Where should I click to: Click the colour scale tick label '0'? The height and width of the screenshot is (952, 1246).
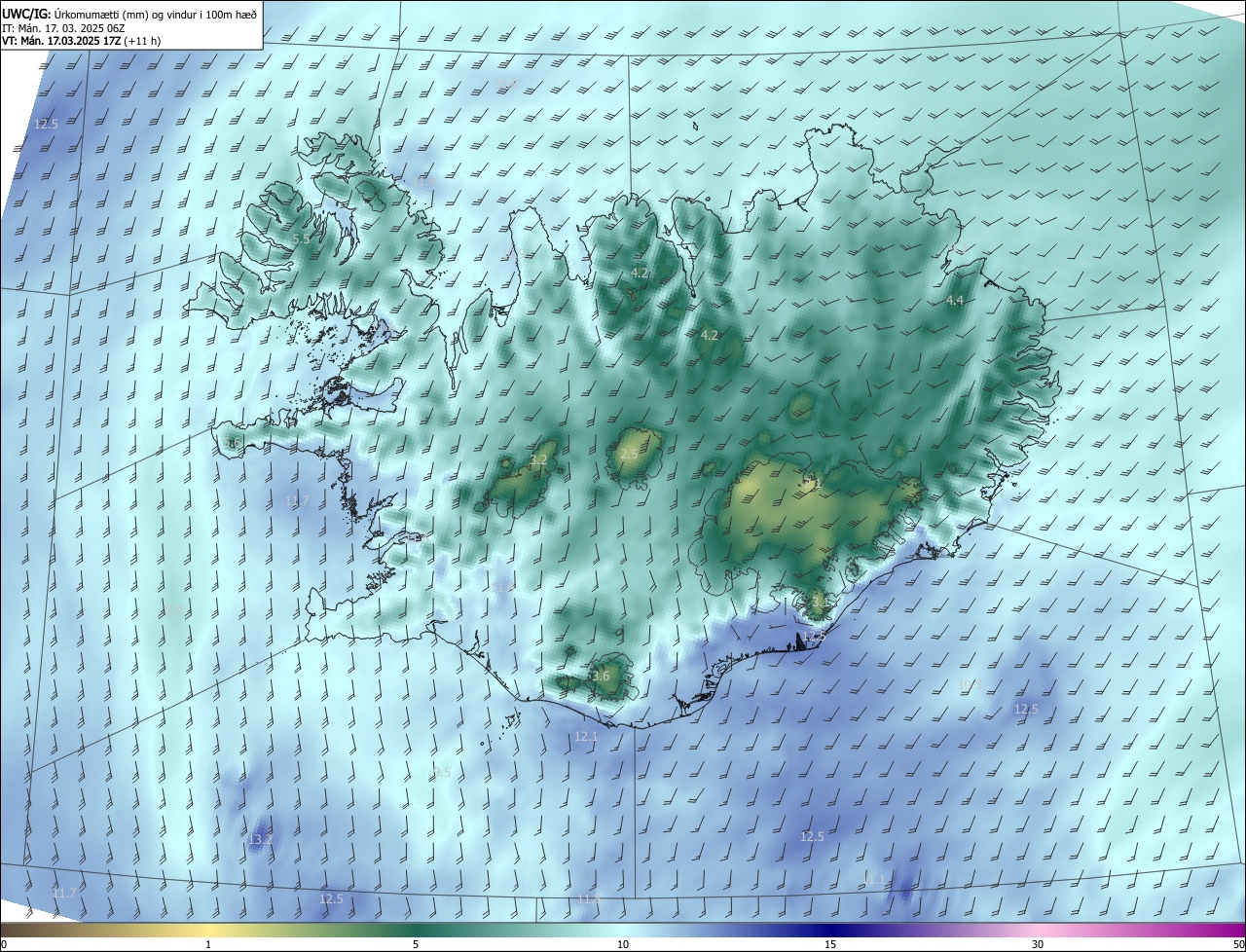(x=3, y=944)
